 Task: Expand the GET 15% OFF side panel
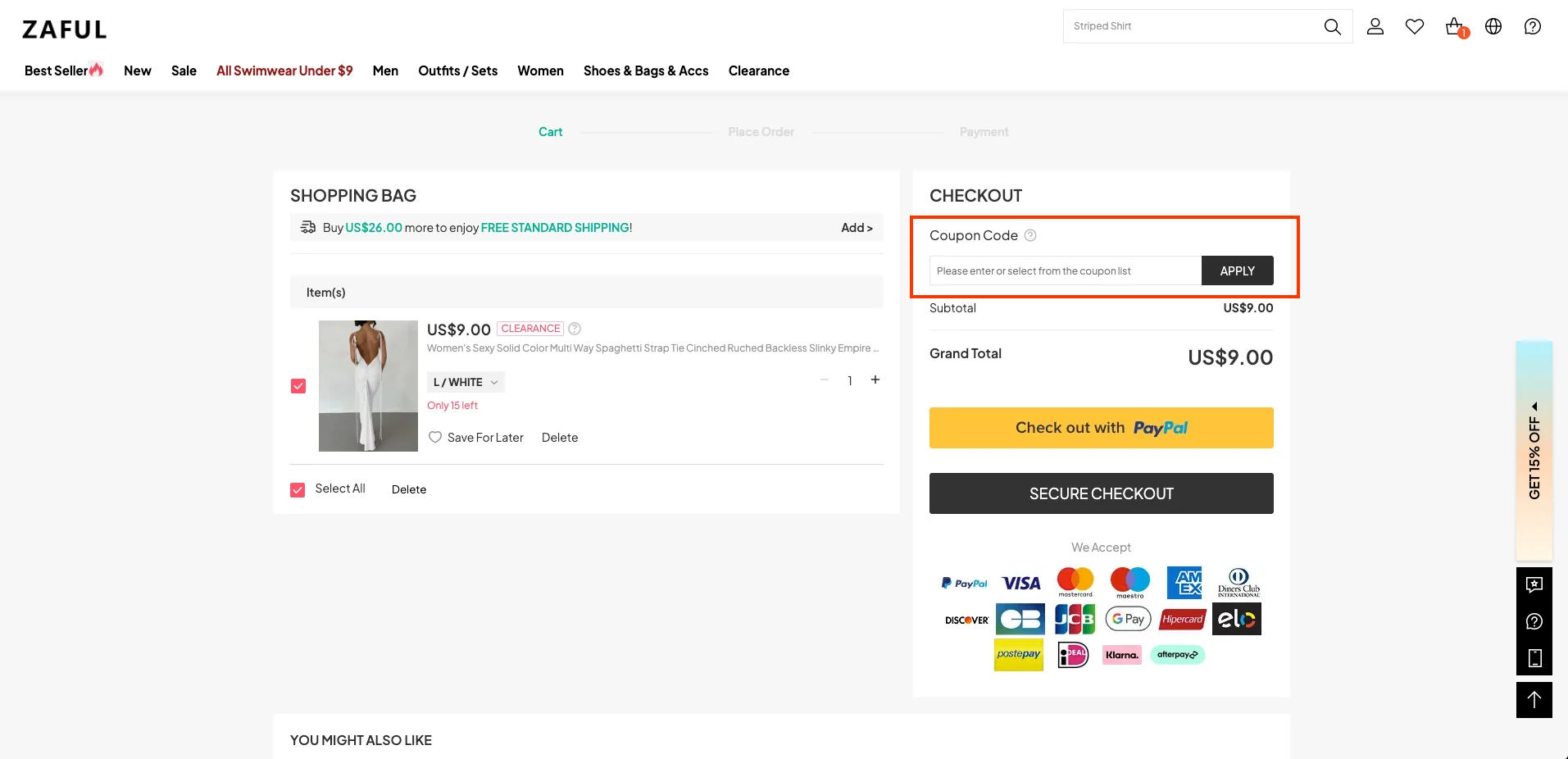1534,451
